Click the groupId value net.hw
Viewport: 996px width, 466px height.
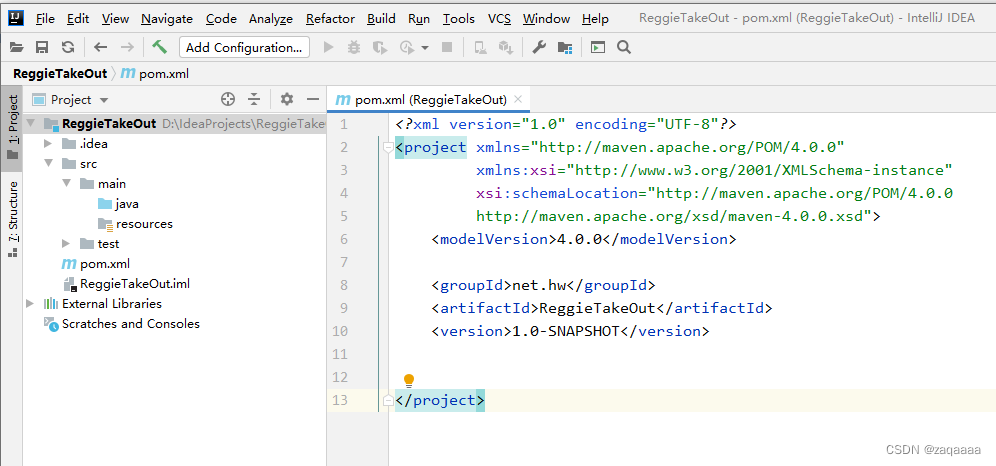[x=539, y=285]
